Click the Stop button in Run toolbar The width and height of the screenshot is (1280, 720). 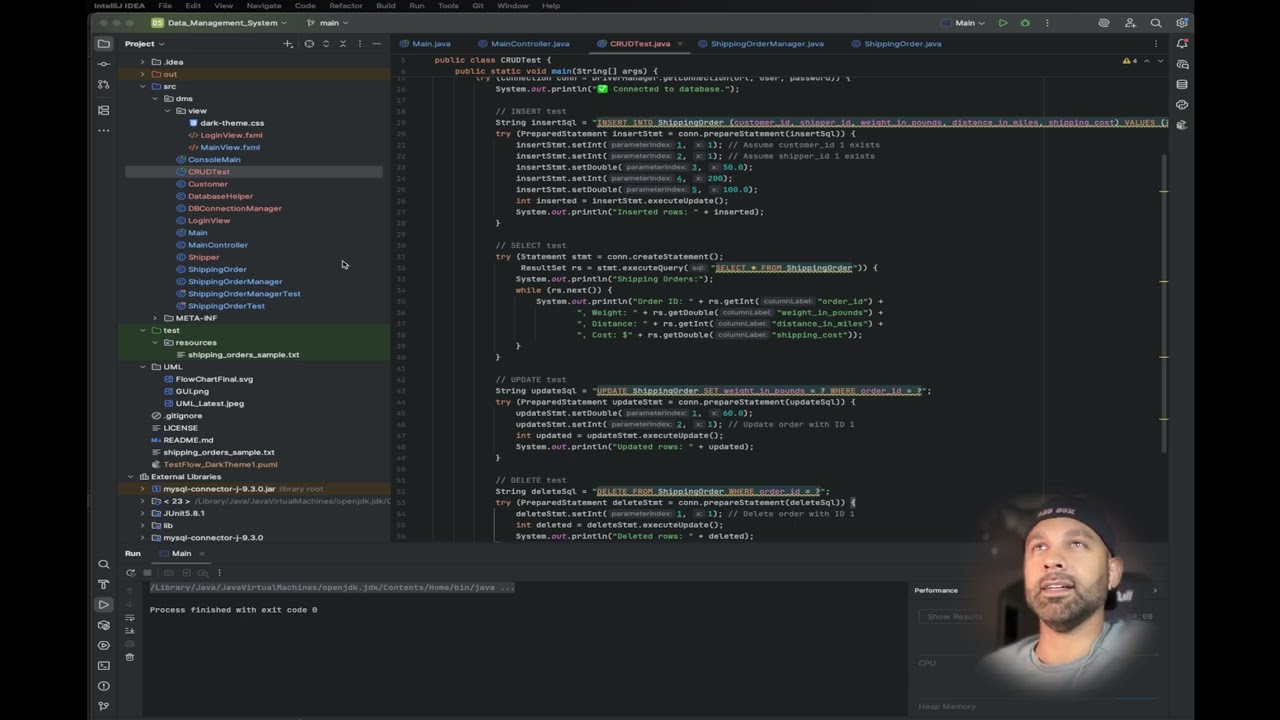pos(148,573)
